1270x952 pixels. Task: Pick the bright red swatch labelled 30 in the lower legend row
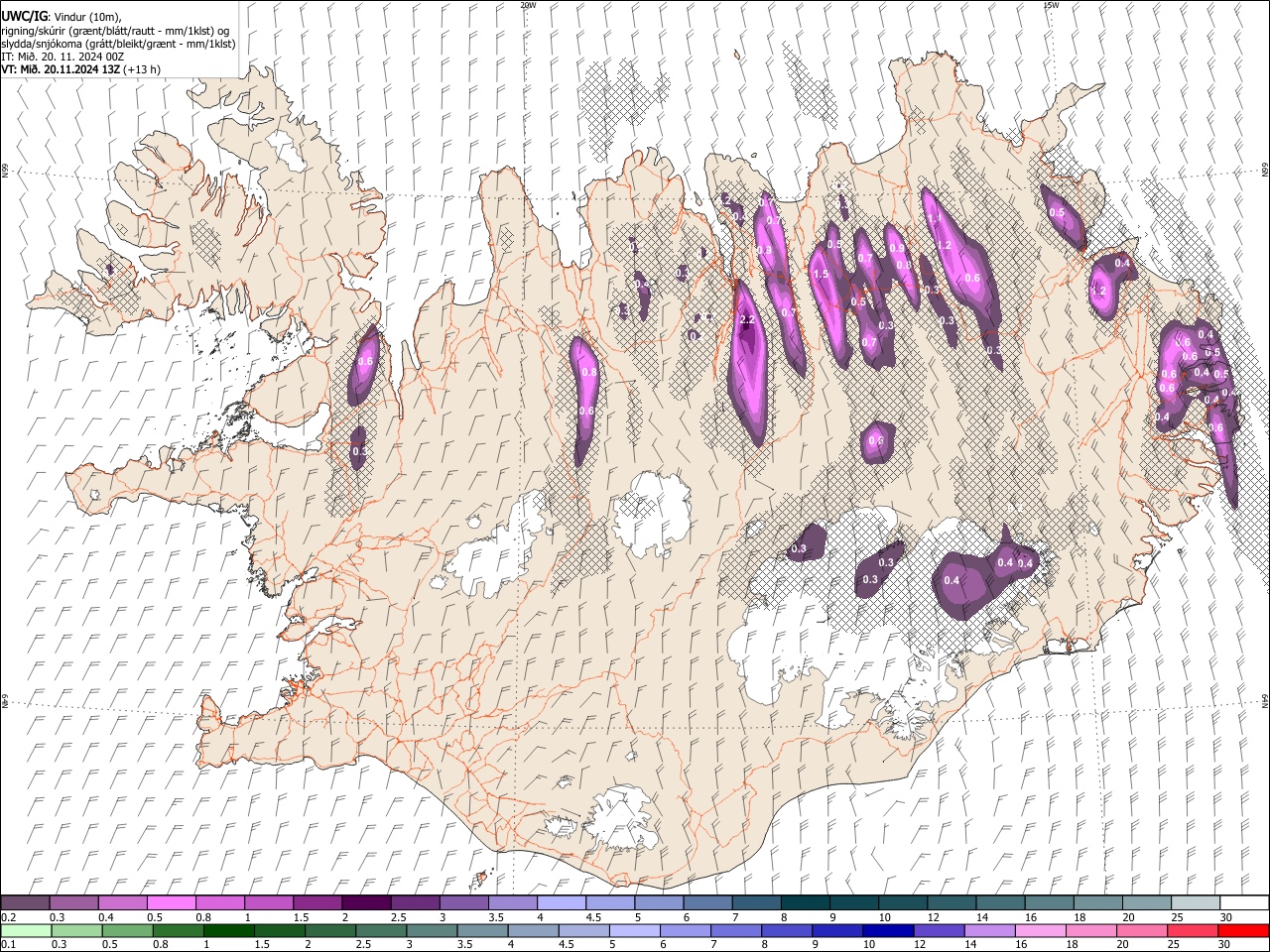coord(1243,930)
